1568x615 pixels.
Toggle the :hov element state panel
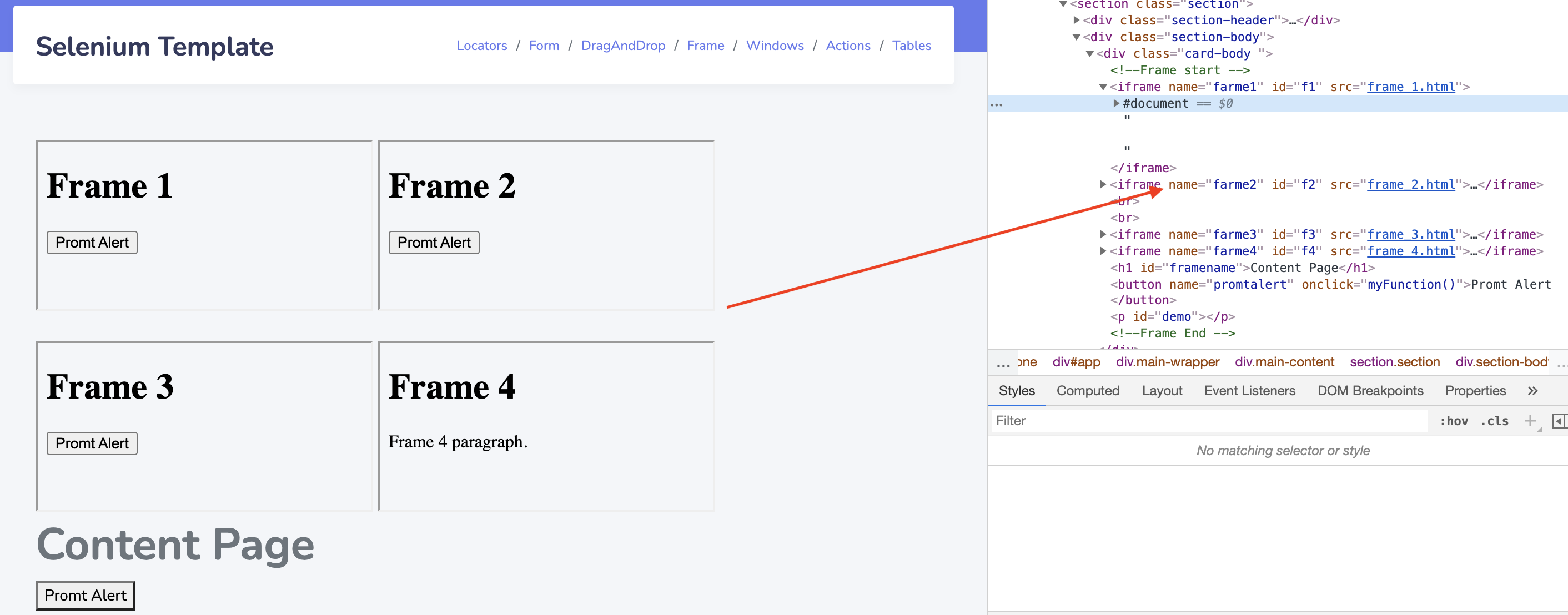1453,420
